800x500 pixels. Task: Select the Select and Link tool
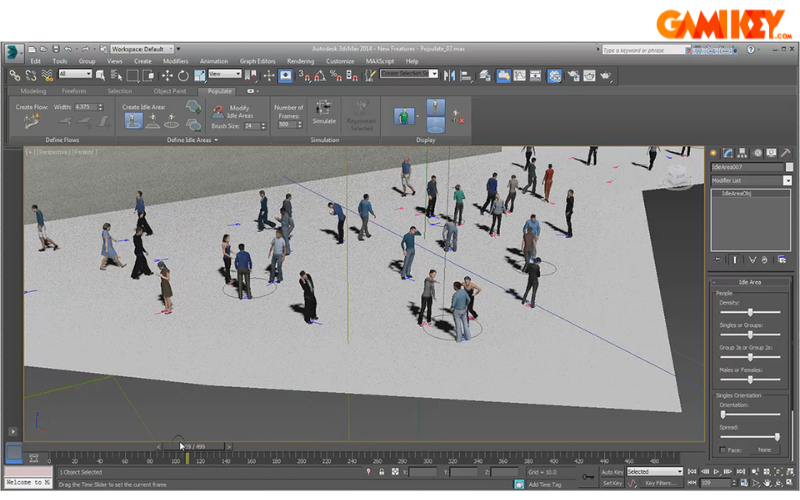(15, 76)
